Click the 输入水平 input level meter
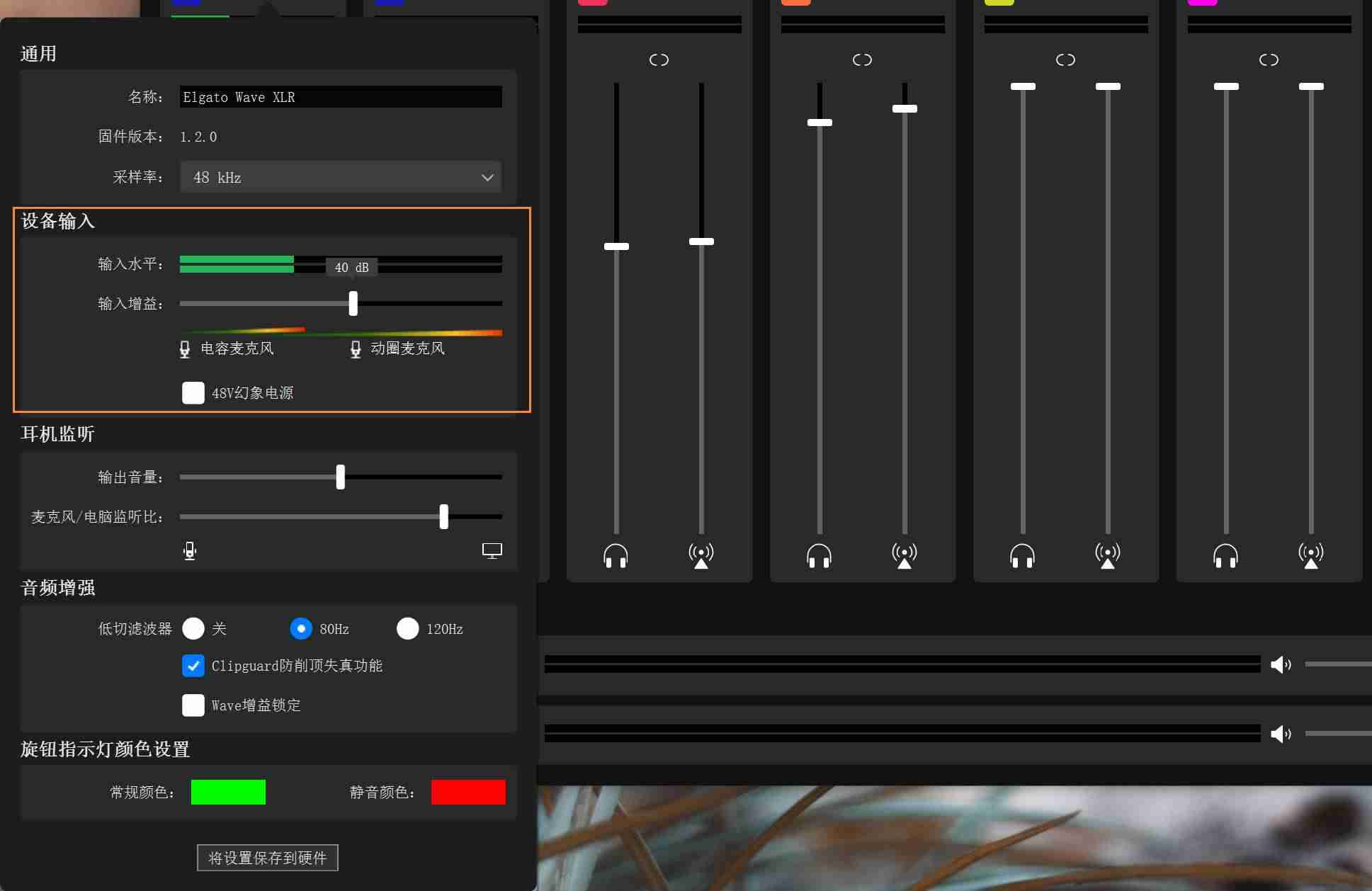This screenshot has width=1372, height=891. 341,264
